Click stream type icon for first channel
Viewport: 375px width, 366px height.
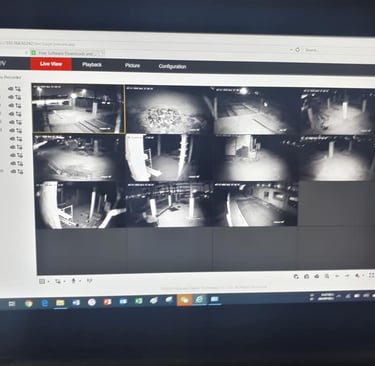point(18,89)
